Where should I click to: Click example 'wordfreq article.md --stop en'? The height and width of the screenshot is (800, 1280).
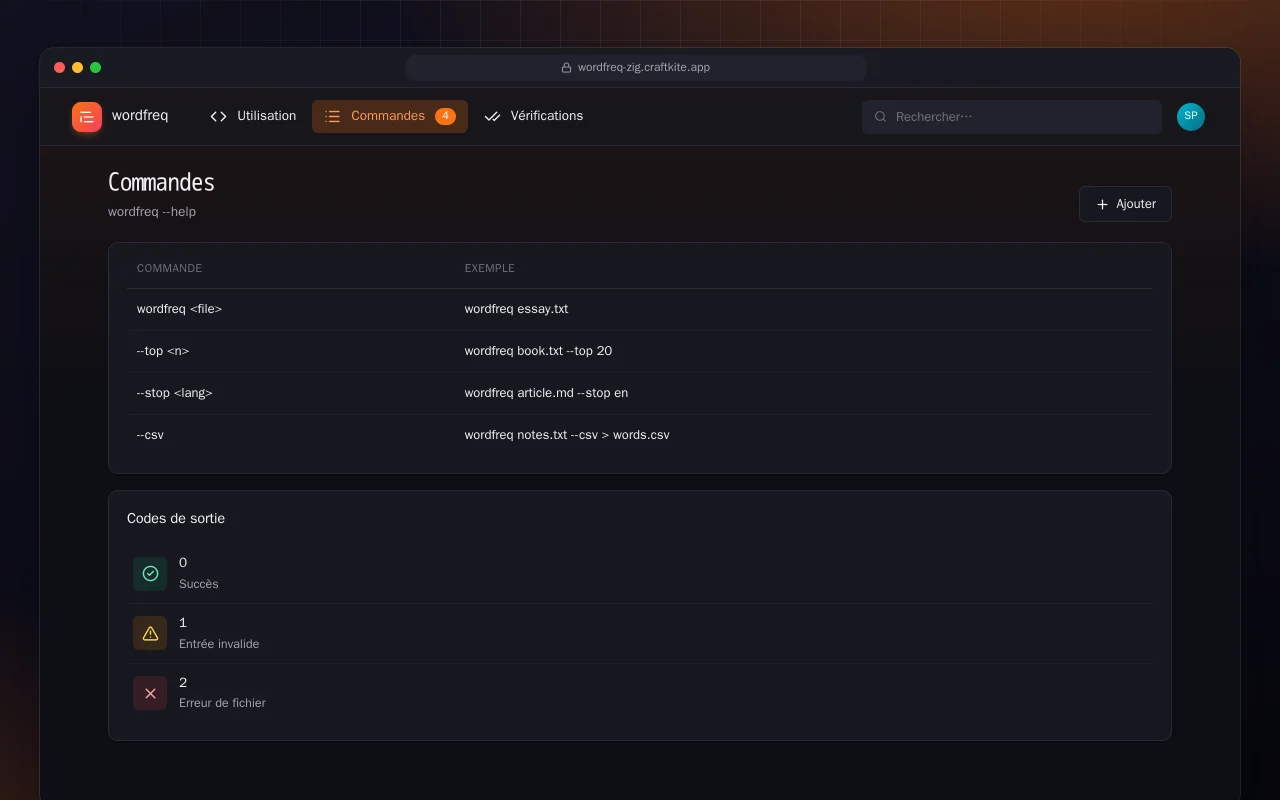point(546,393)
